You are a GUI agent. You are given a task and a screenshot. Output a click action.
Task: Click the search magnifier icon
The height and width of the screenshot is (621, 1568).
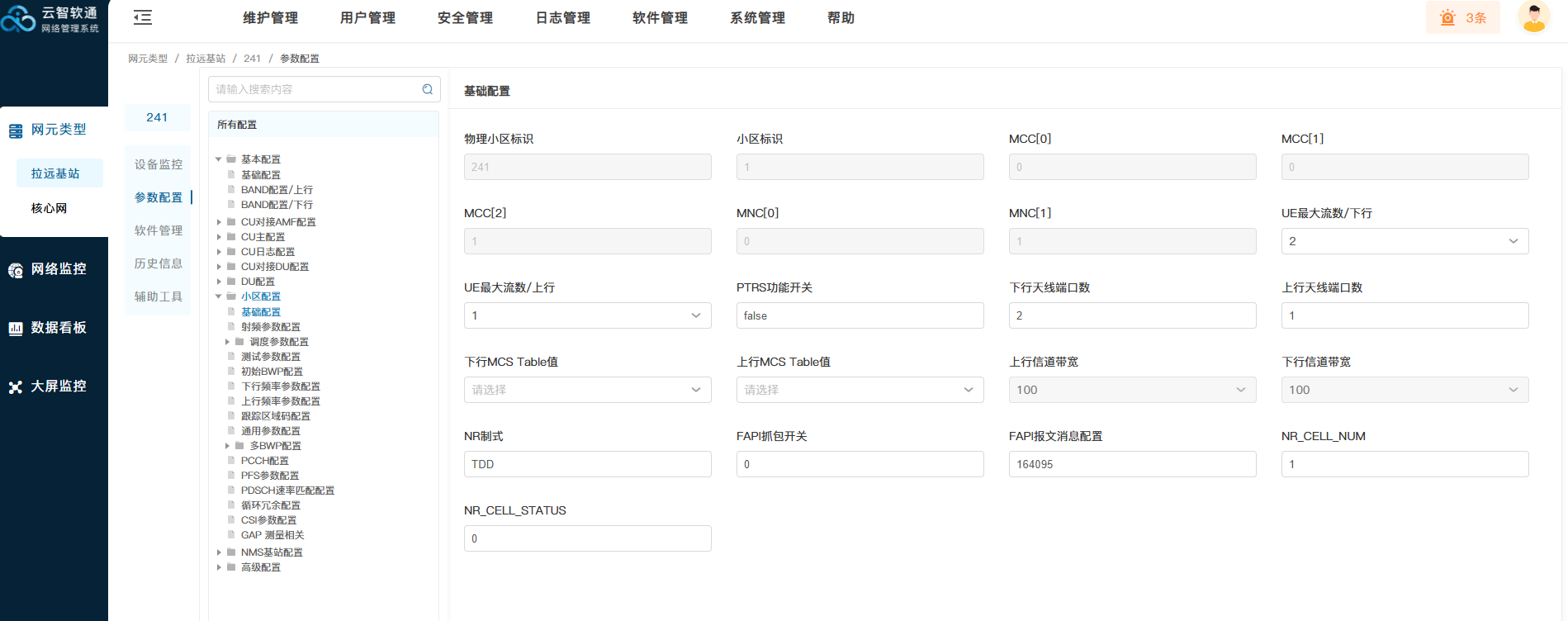(428, 89)
